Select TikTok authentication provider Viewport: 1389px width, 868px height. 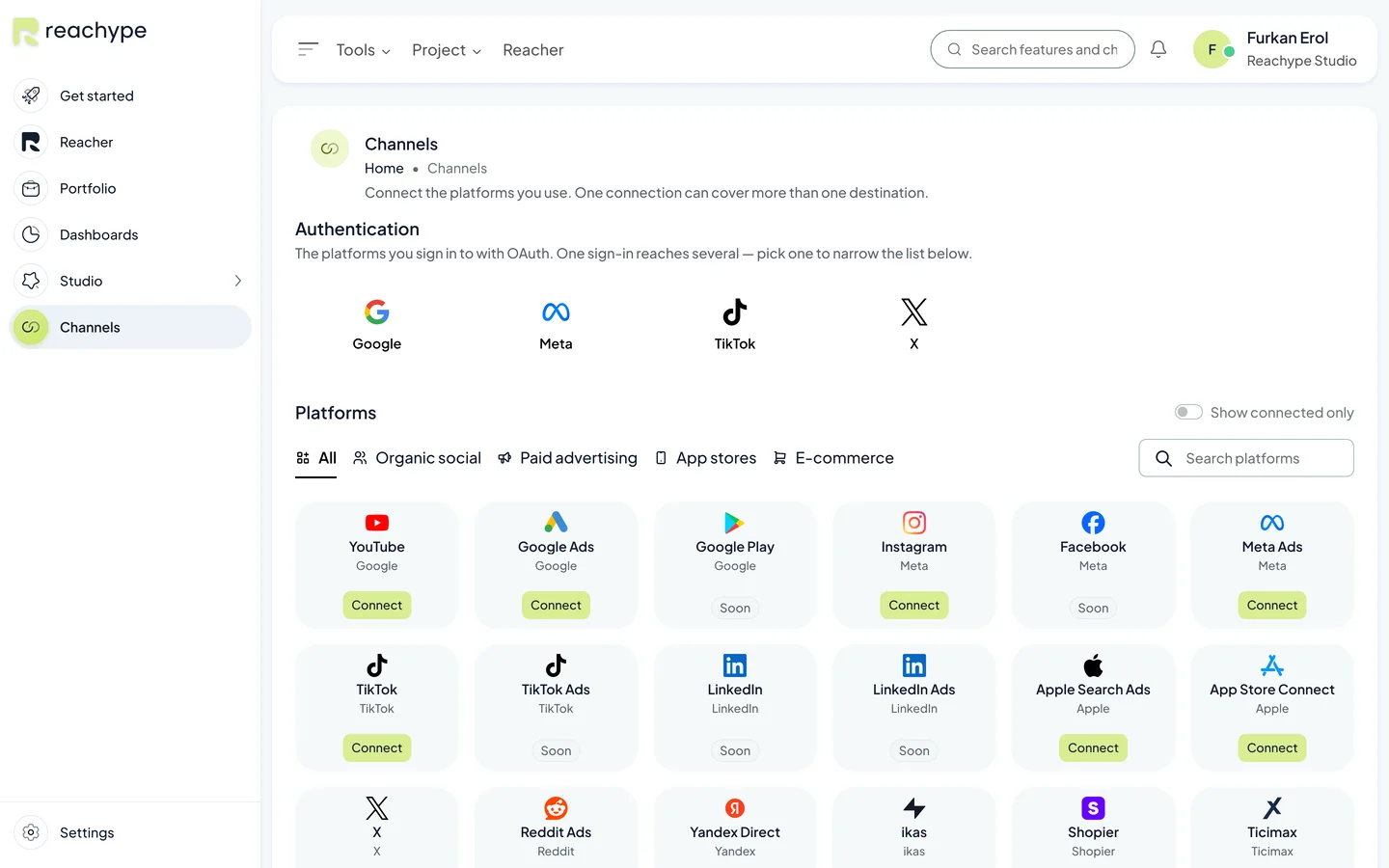(735, 324)
